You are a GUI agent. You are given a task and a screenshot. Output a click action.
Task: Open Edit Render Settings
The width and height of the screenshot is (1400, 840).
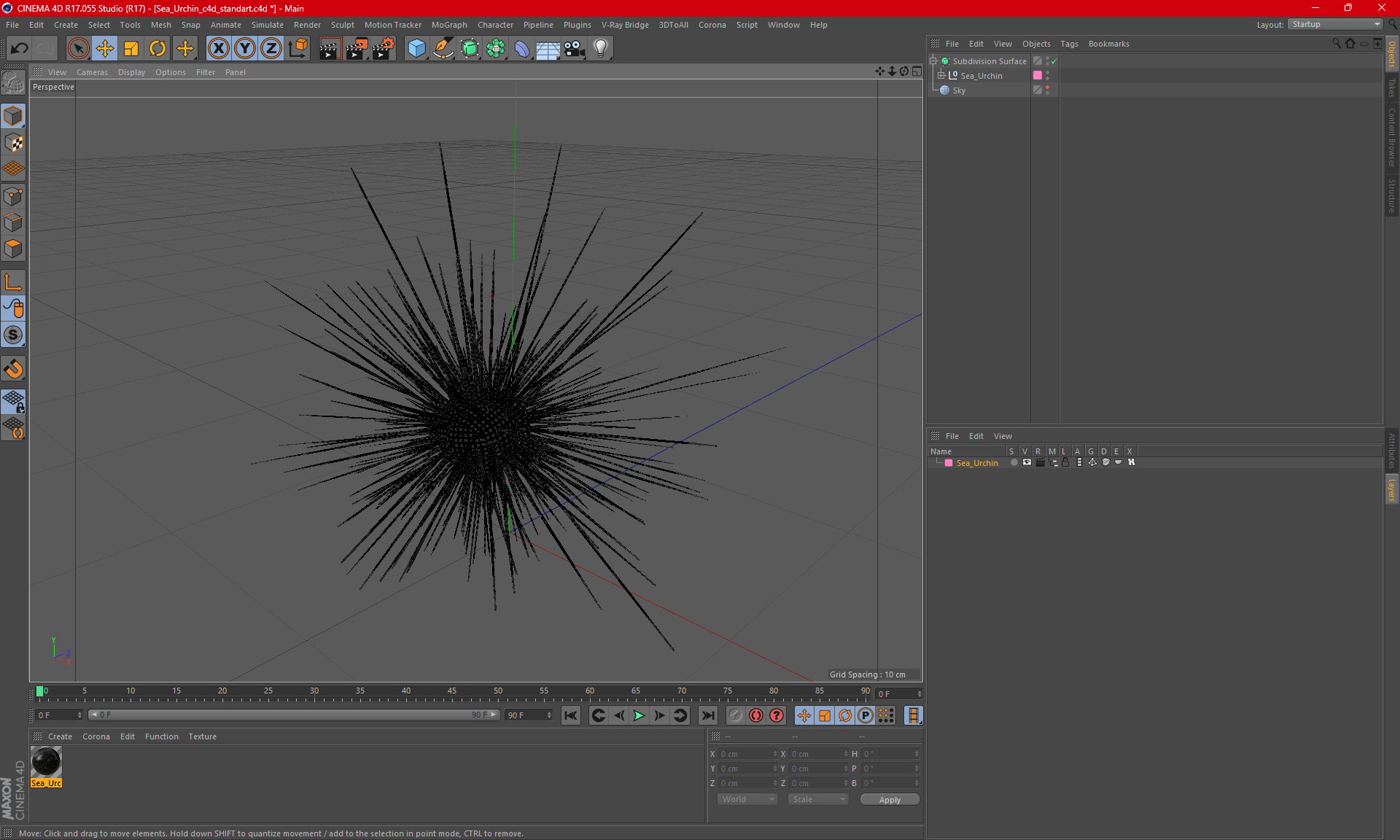pyautogui.click(x=384, y=48)
